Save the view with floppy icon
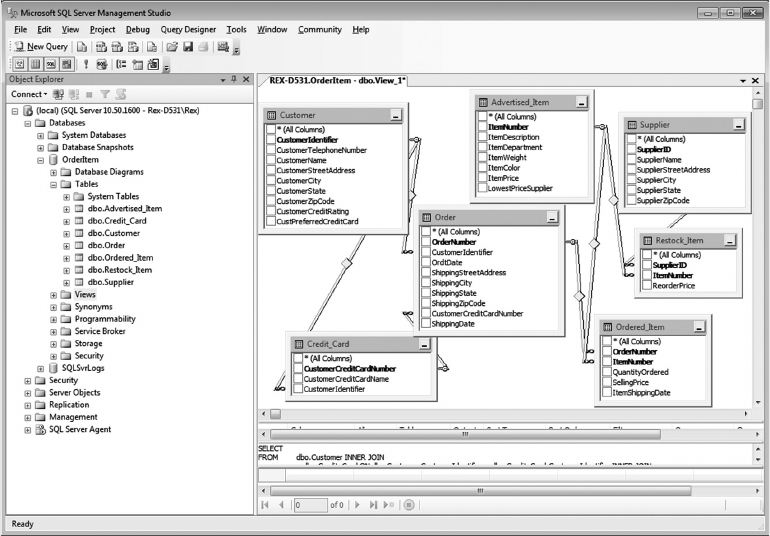 [x=188, y=47]
